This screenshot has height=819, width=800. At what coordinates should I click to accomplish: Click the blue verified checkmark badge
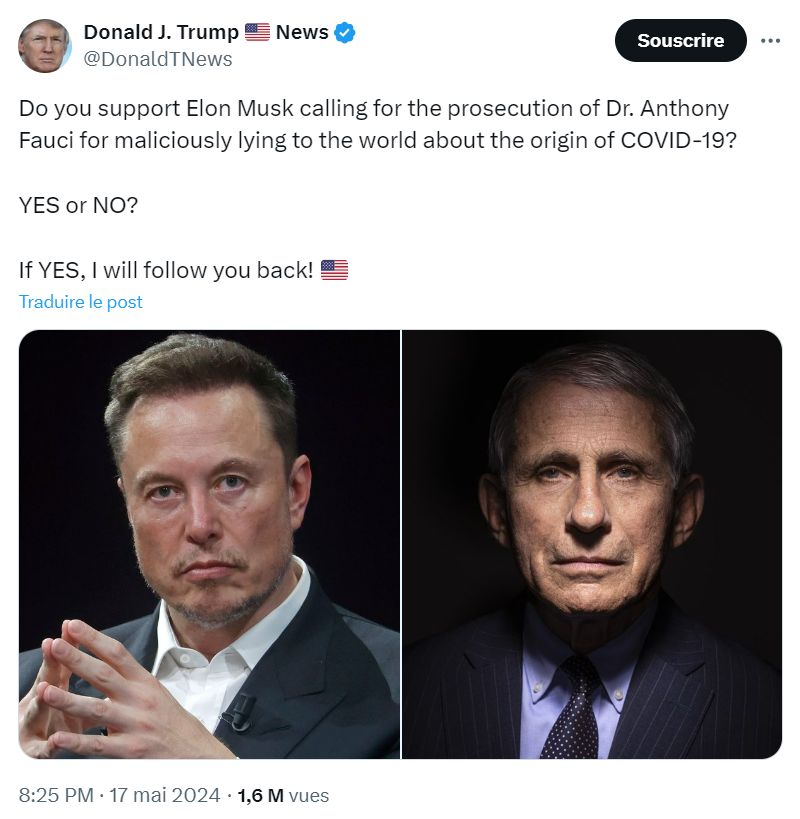(x=345, y=33)
